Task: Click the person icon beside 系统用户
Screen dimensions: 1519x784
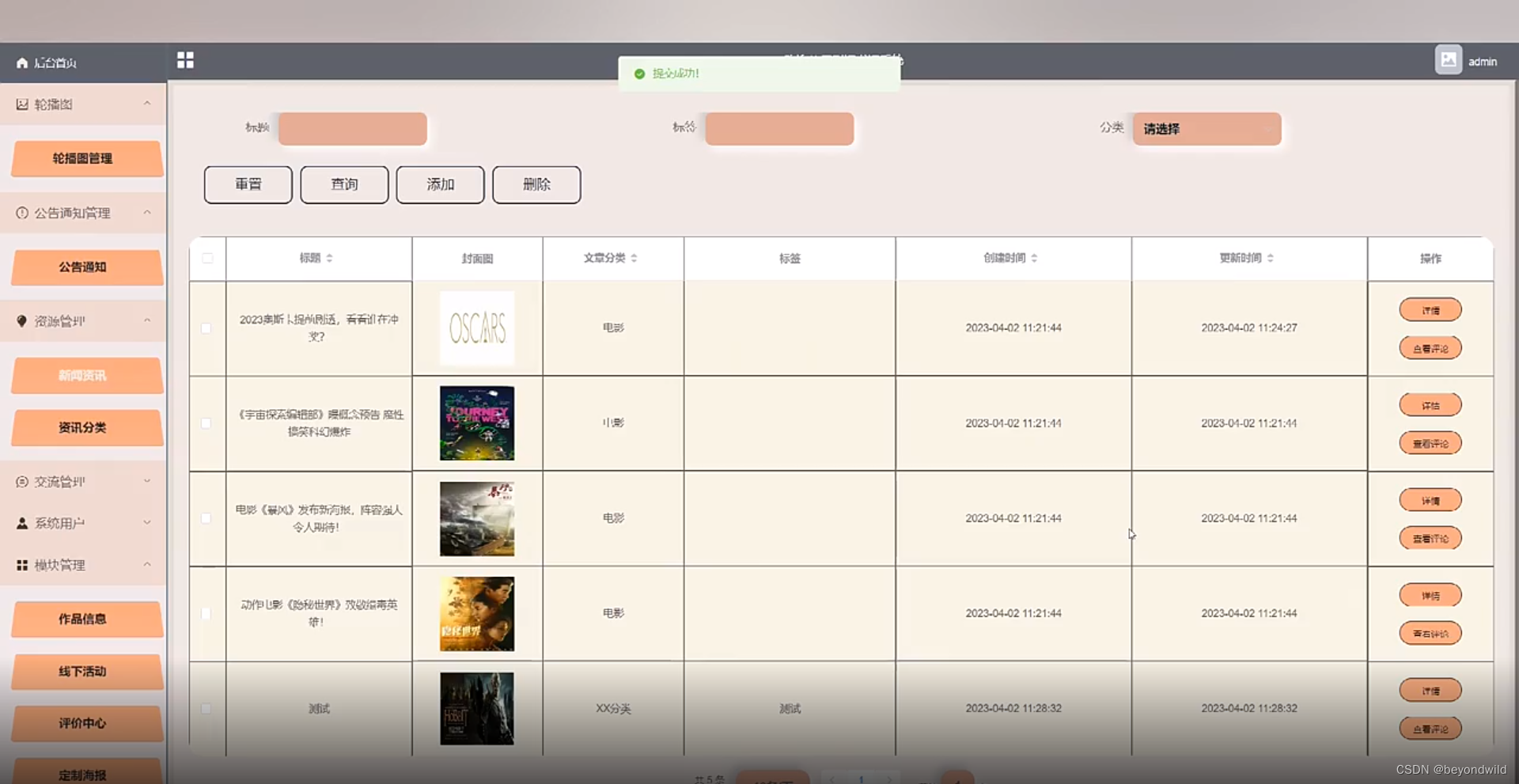Action: (21, 522)
